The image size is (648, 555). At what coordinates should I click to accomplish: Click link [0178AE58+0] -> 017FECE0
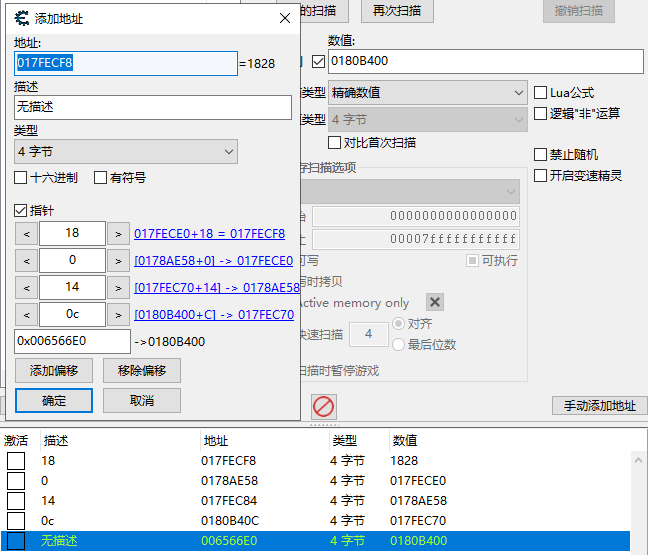coord(214,261)
